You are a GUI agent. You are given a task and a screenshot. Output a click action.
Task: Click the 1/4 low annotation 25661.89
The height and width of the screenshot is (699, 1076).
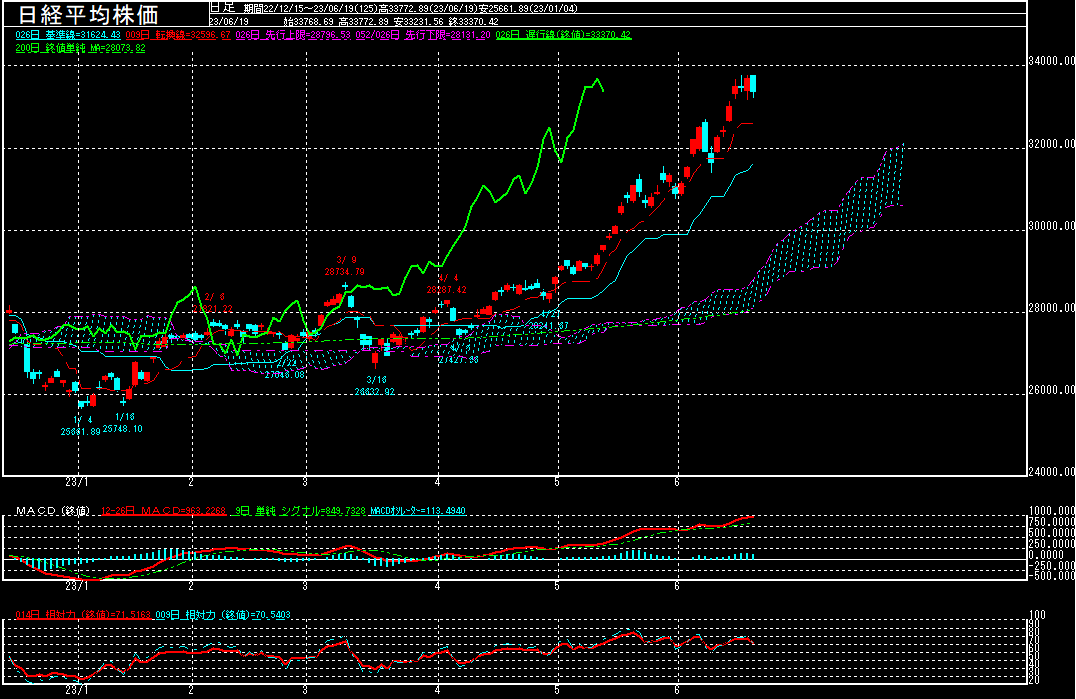80,426
